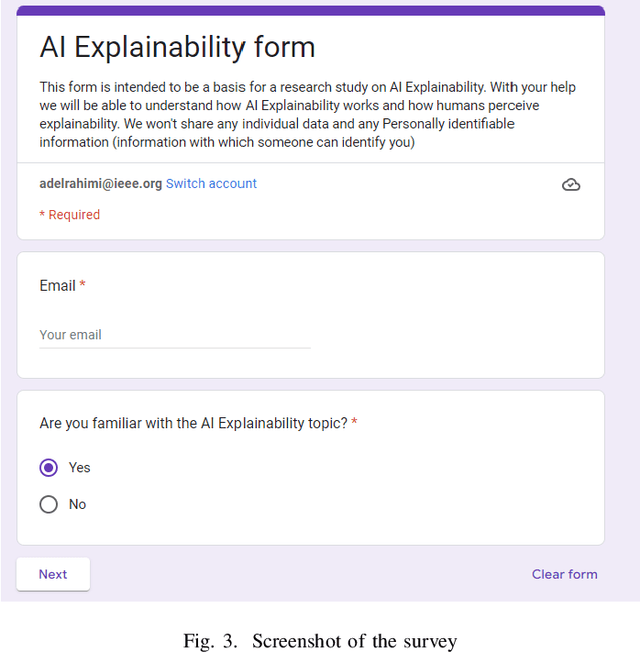The height and width of the screenshot is (653, 640).
Task: Focus the Your email input field
Action: [x=175, y=335]
